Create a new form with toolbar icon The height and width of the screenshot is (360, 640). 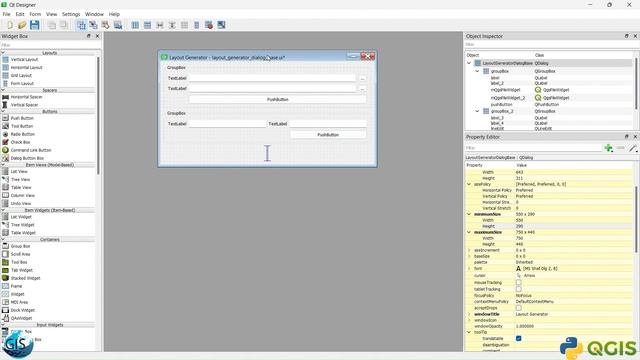click(x=10, y=25)
